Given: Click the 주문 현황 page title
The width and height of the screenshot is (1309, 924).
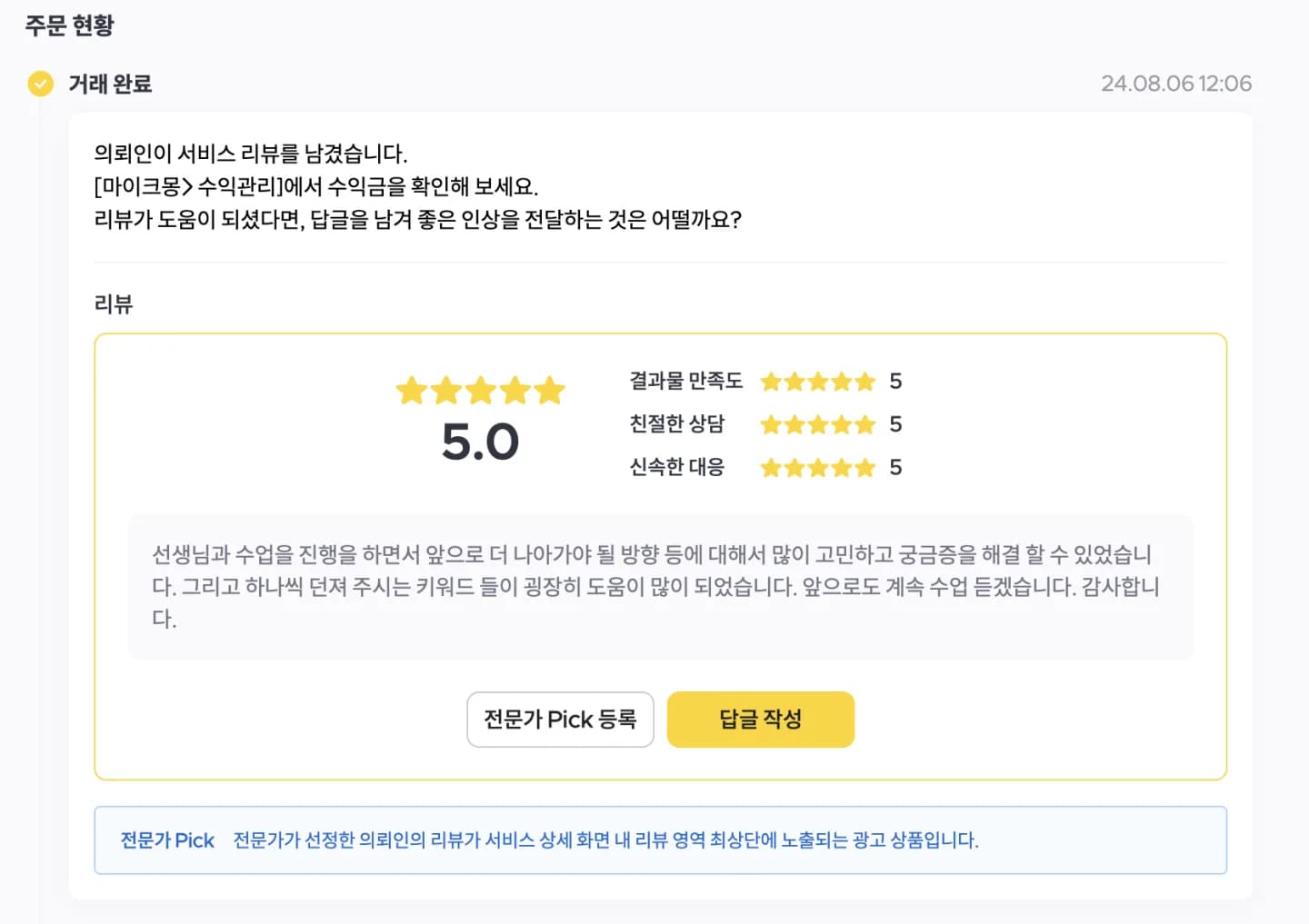Looking at the screenshot, I should 70,25.
